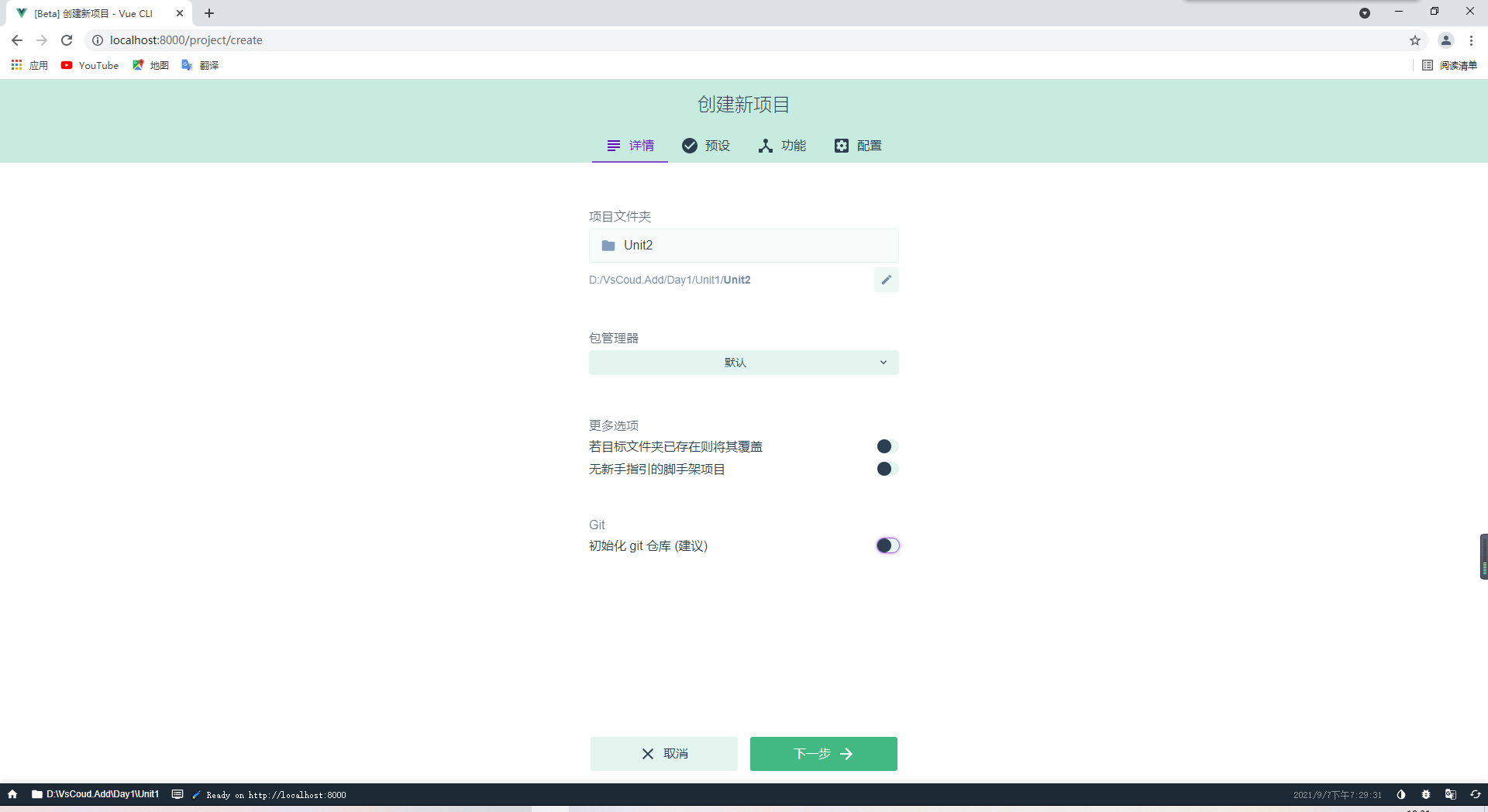1488x812 pixels.
Task: Switch to the 配置 tab
Action: tap(858, 146)
